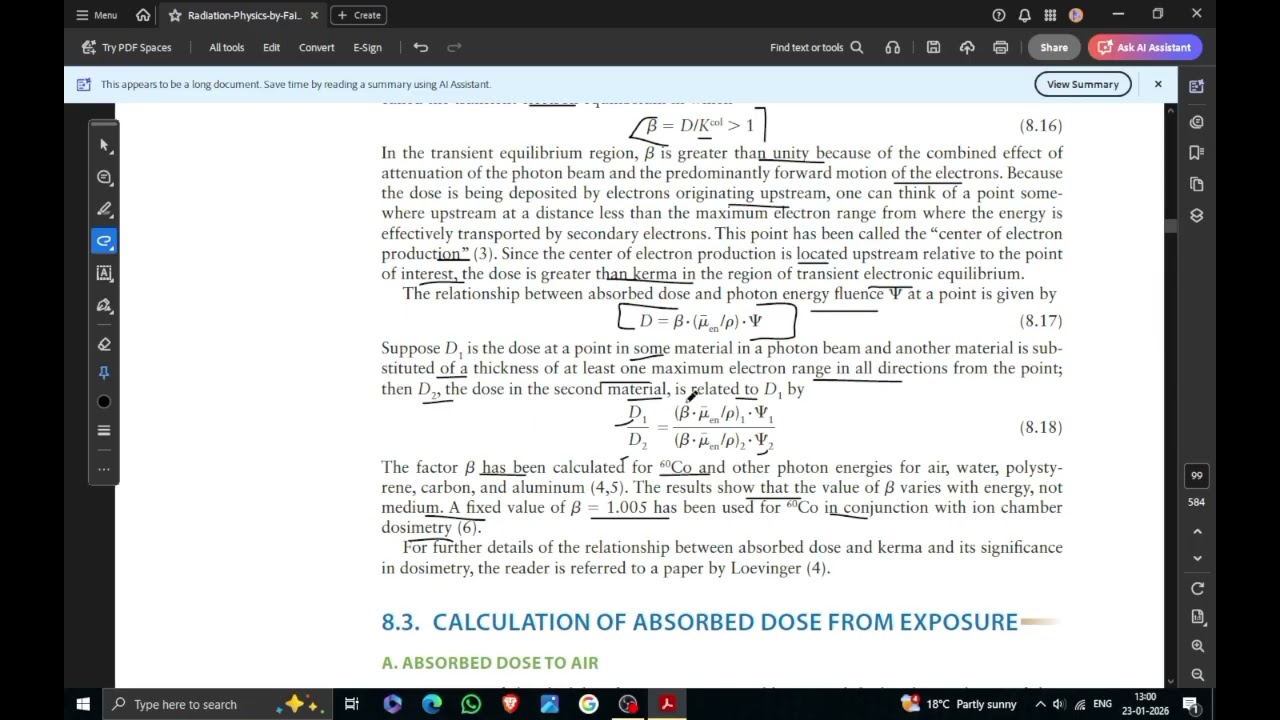Save the document with the disk icon

click(933, 47)
